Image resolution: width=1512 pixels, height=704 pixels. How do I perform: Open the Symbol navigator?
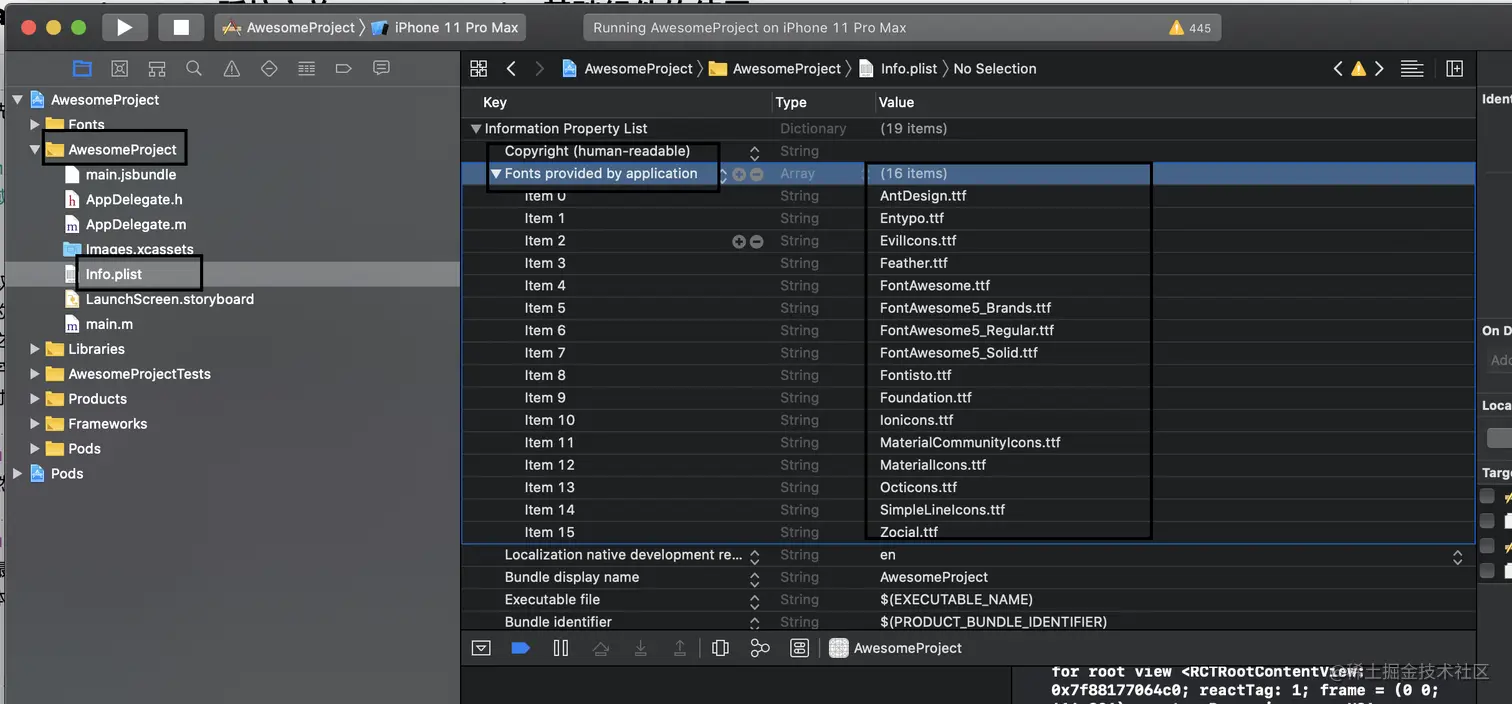(157, 68)
